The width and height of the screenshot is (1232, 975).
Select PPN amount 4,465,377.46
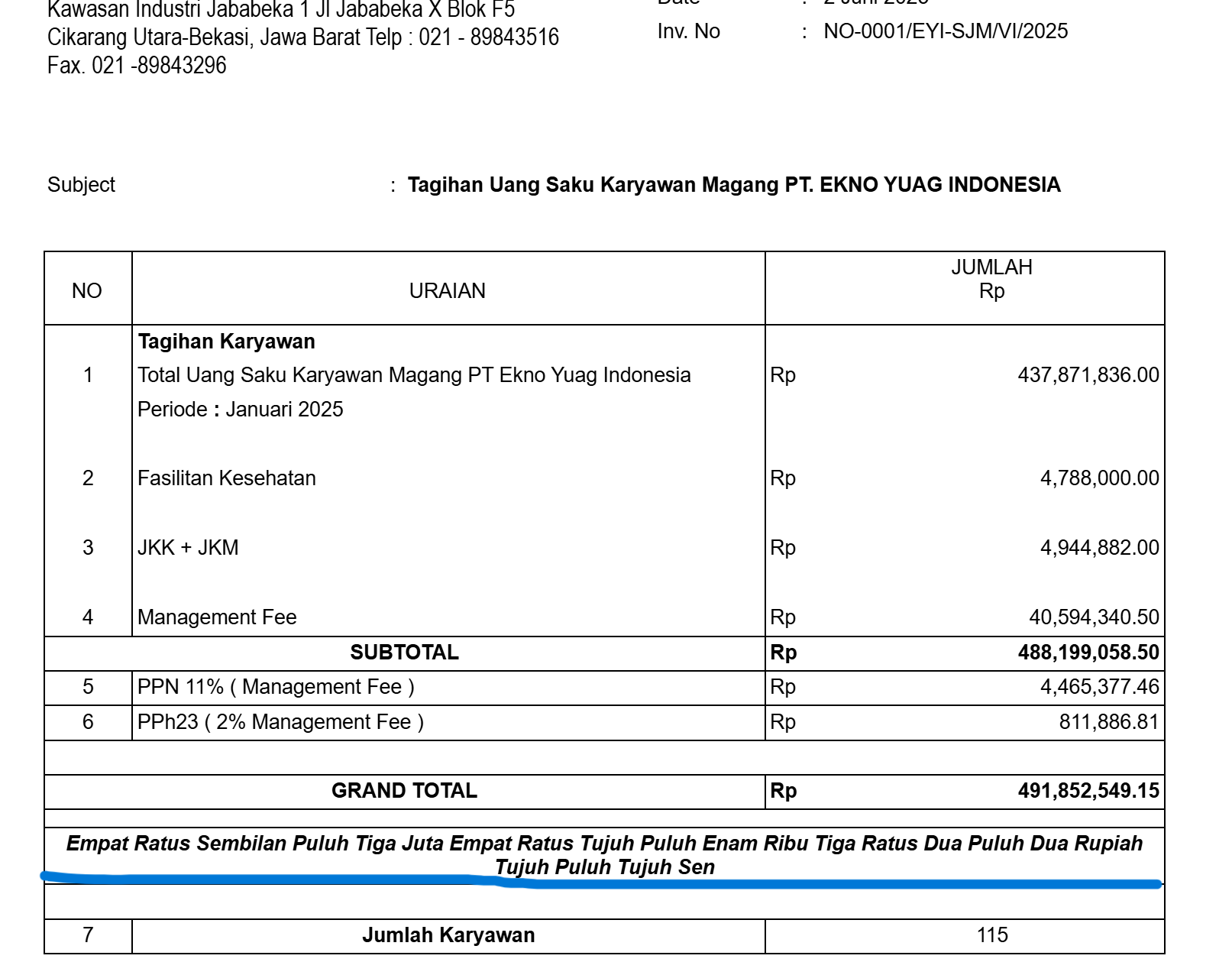(1100, 687)
